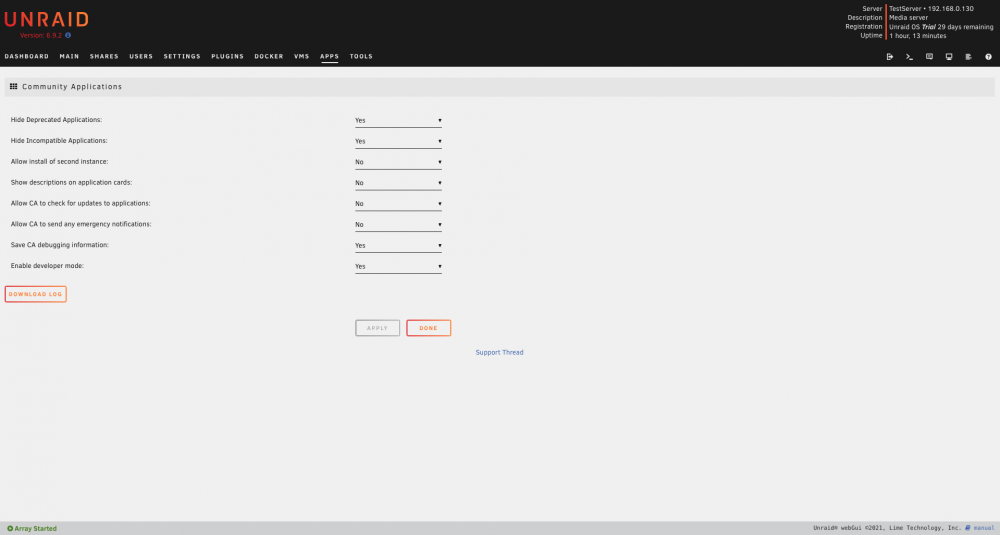
Task: Go to the Dashboard tab
Action: 27,57
